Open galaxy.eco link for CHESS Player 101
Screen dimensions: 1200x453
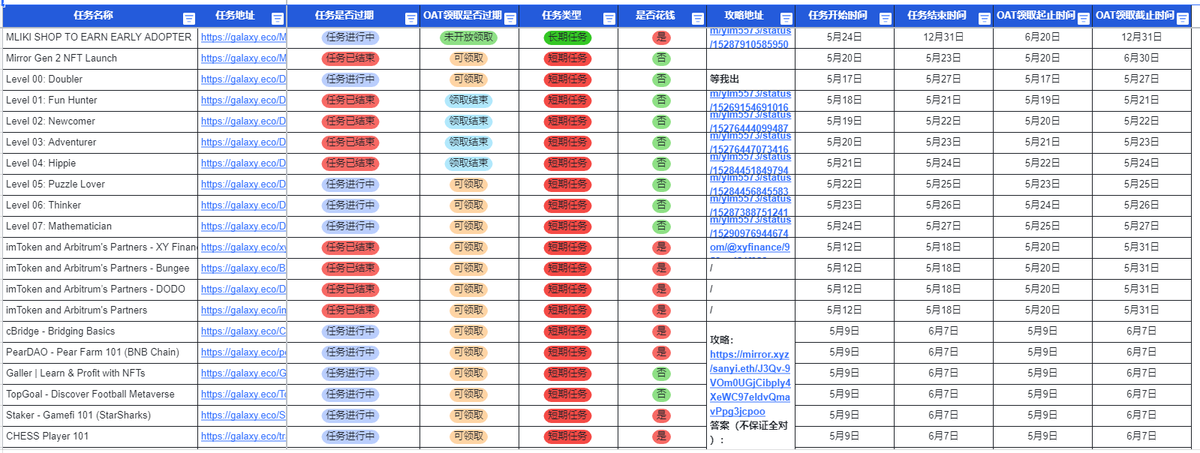243,436
